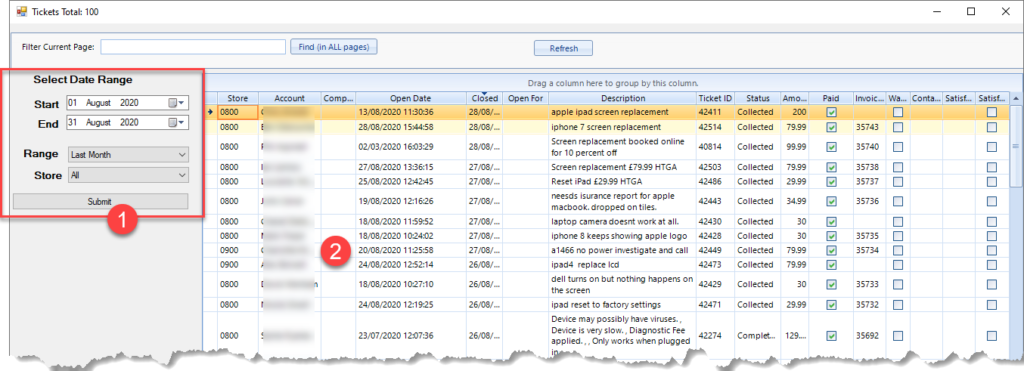Sort by the Store column header
This screenshot has height=371, width=1024.
[238, 98]
